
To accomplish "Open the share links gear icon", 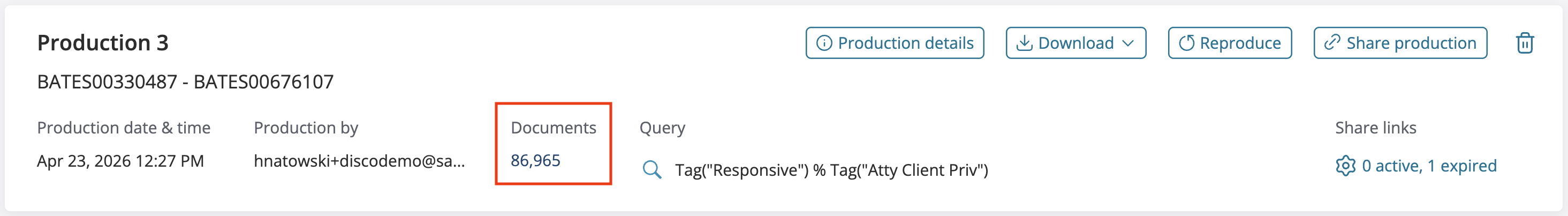I will pyautogui.click(x=1345, y=166).
